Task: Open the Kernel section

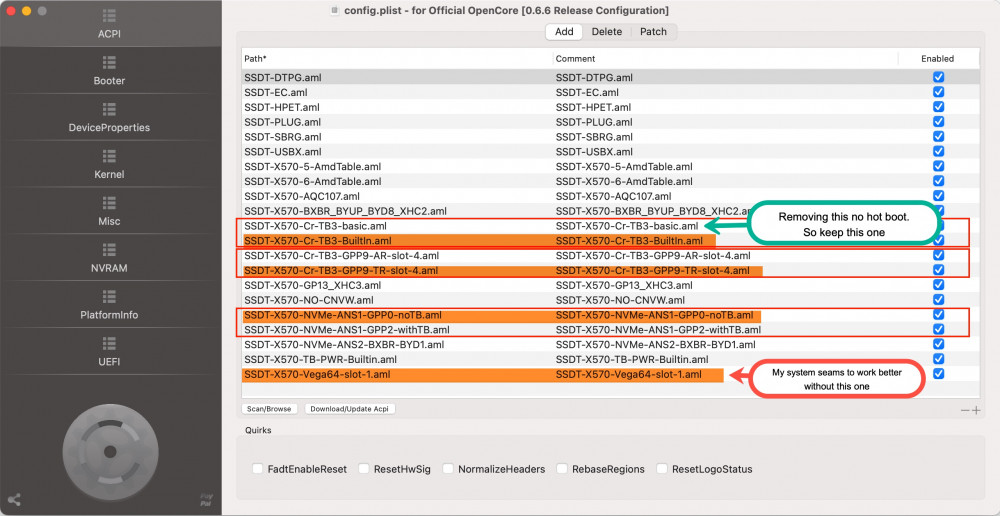Action: (109, 164)
